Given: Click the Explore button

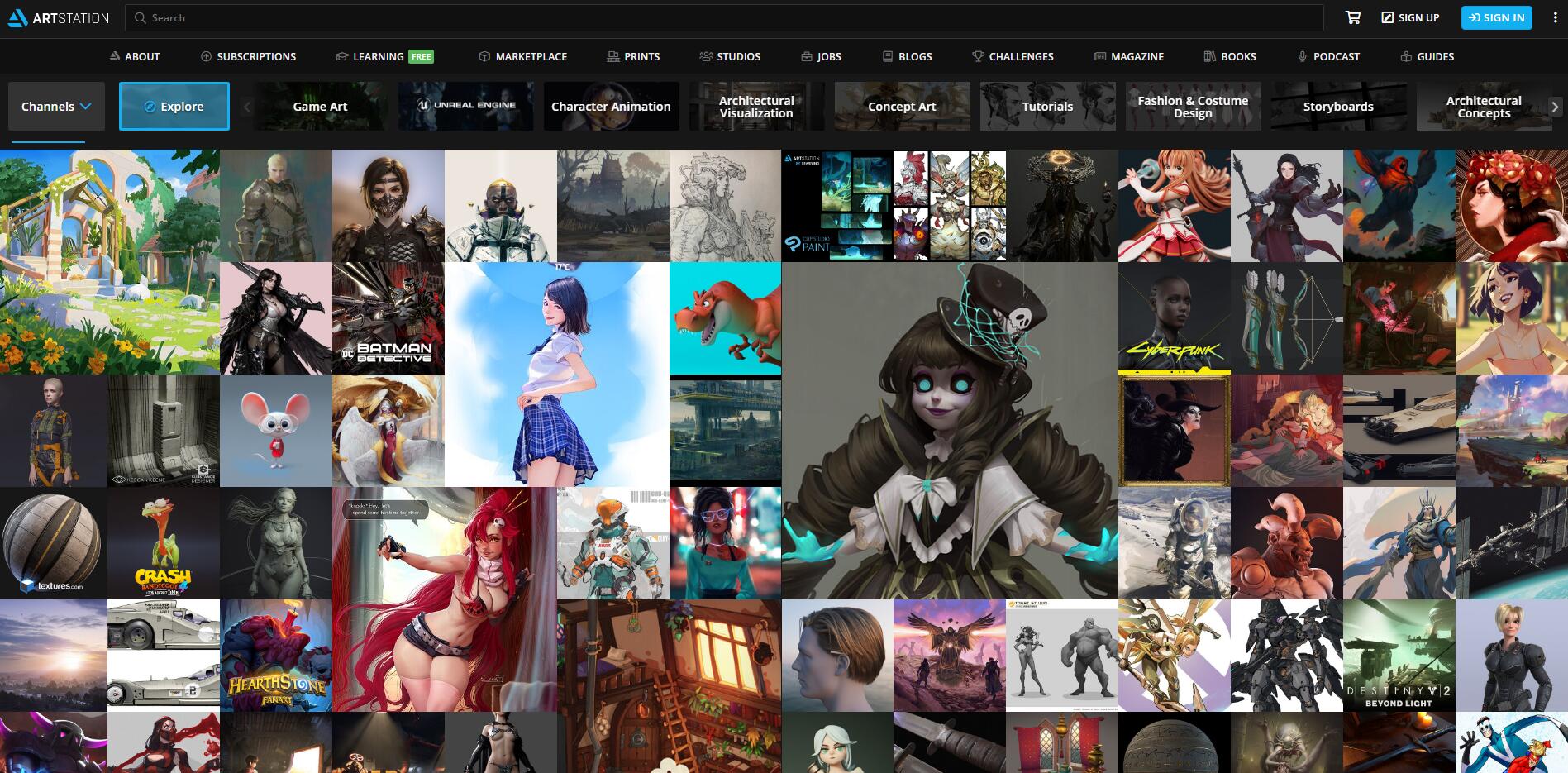Looking at the screenshot, I should click(x=174, y=106).
